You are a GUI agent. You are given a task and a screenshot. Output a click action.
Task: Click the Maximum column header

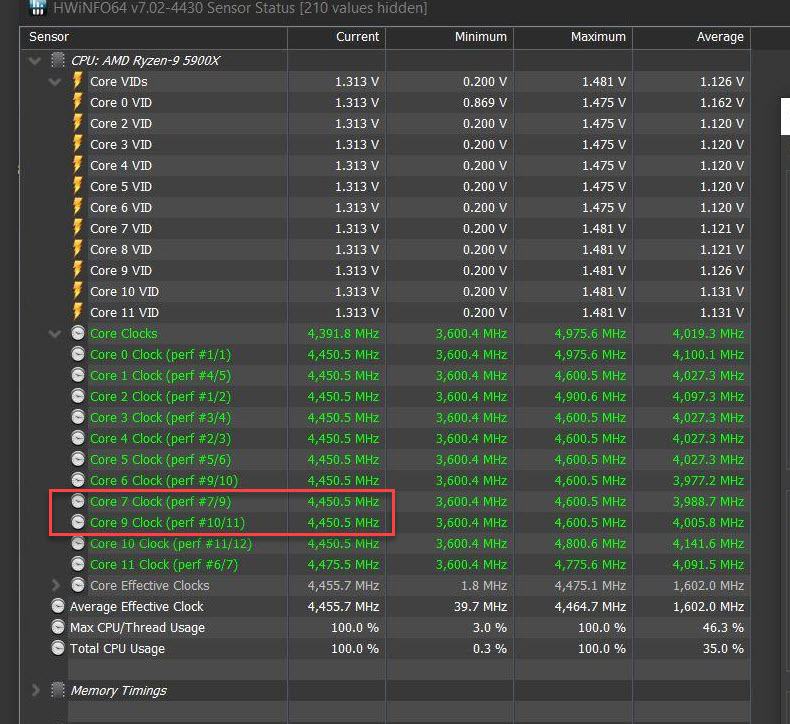click(x=573, y=37)
